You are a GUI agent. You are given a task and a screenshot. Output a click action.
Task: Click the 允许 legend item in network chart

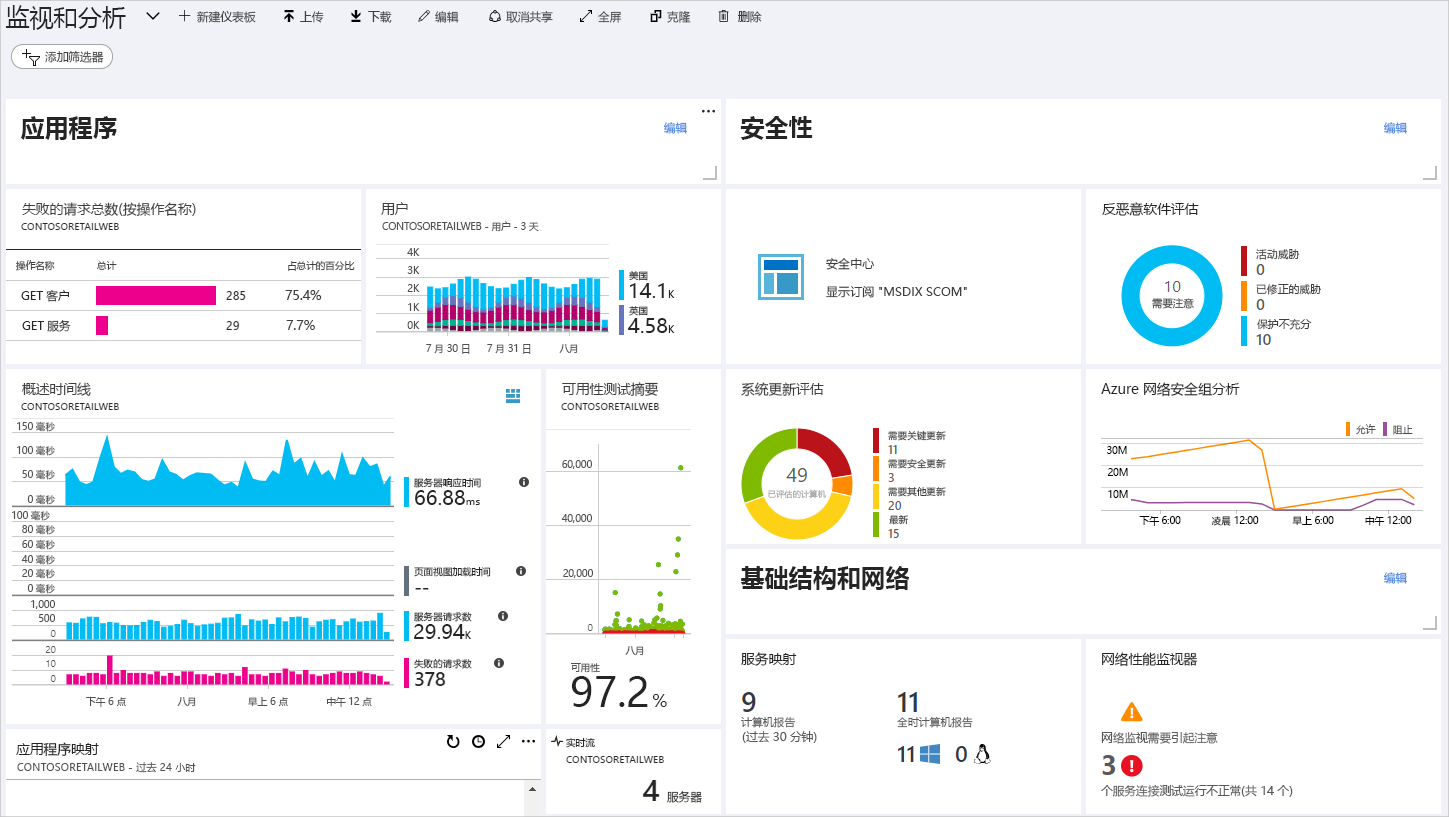click(1360, 429)
